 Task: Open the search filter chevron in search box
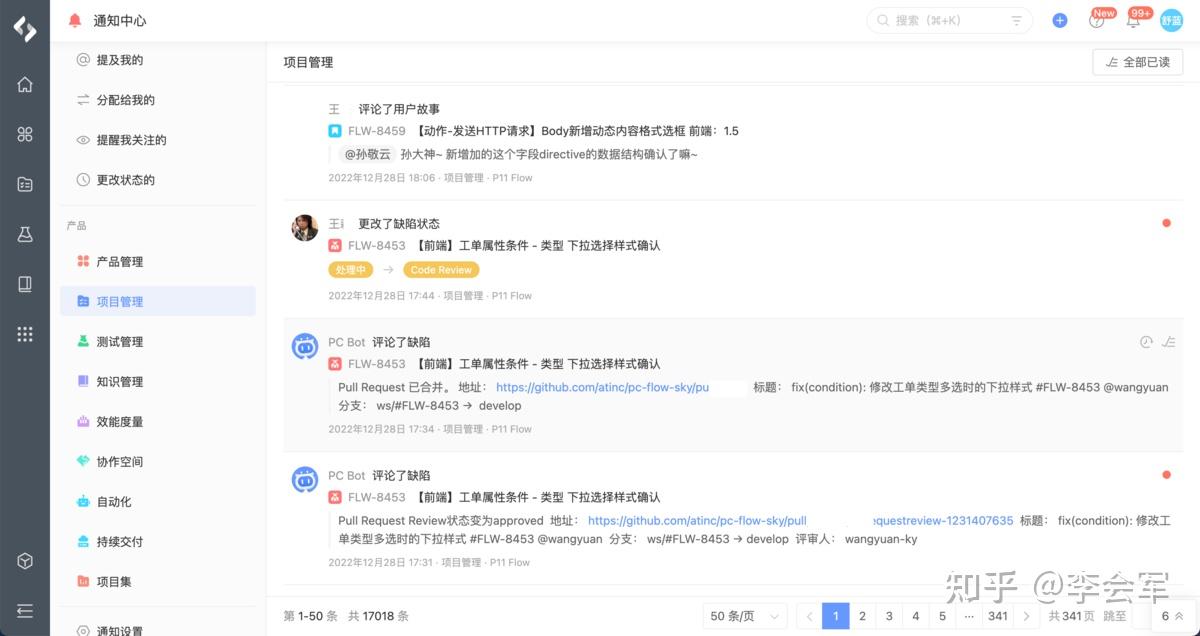[1014, 19]
